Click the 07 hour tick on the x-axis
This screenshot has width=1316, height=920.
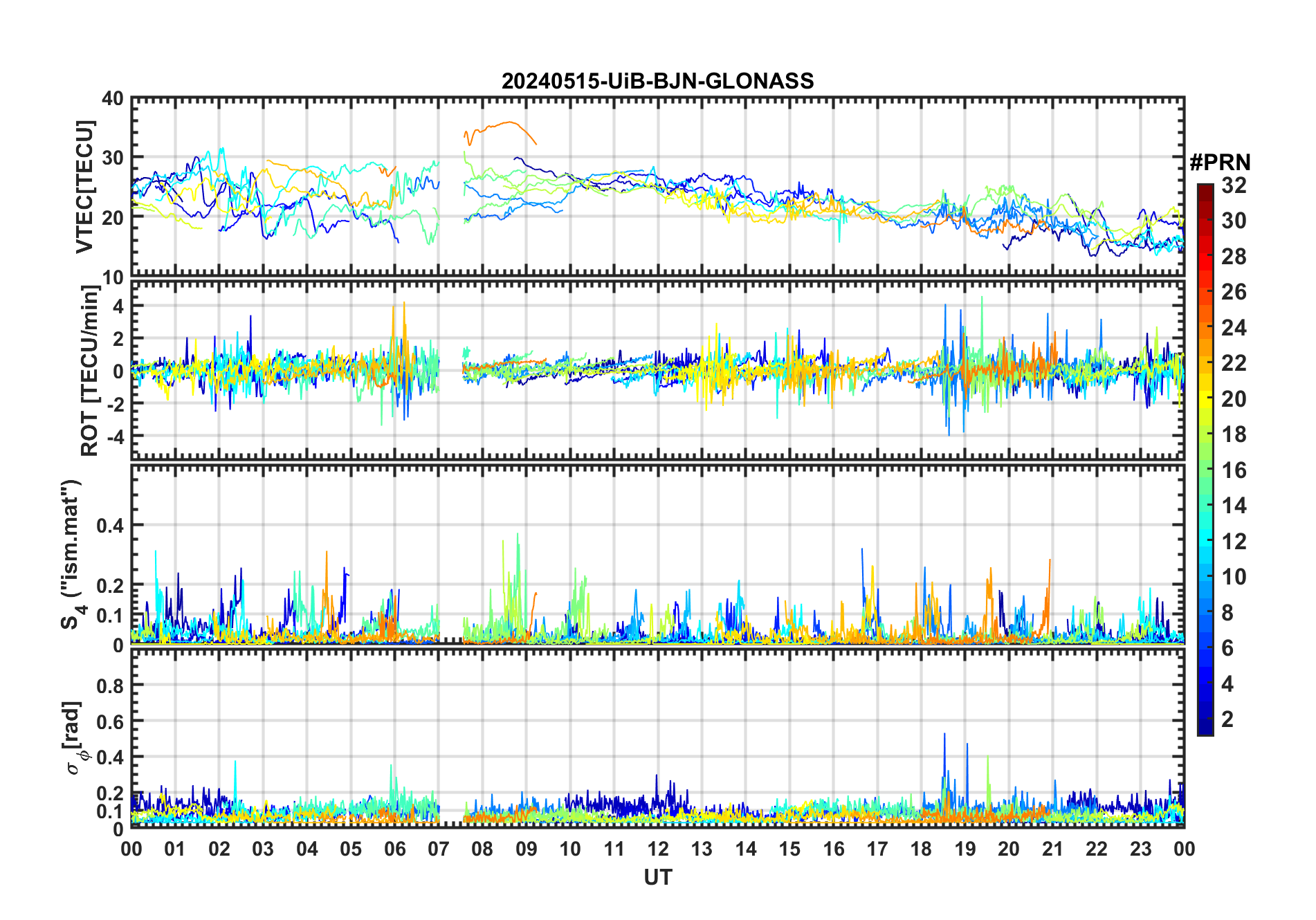click(439, 849)
